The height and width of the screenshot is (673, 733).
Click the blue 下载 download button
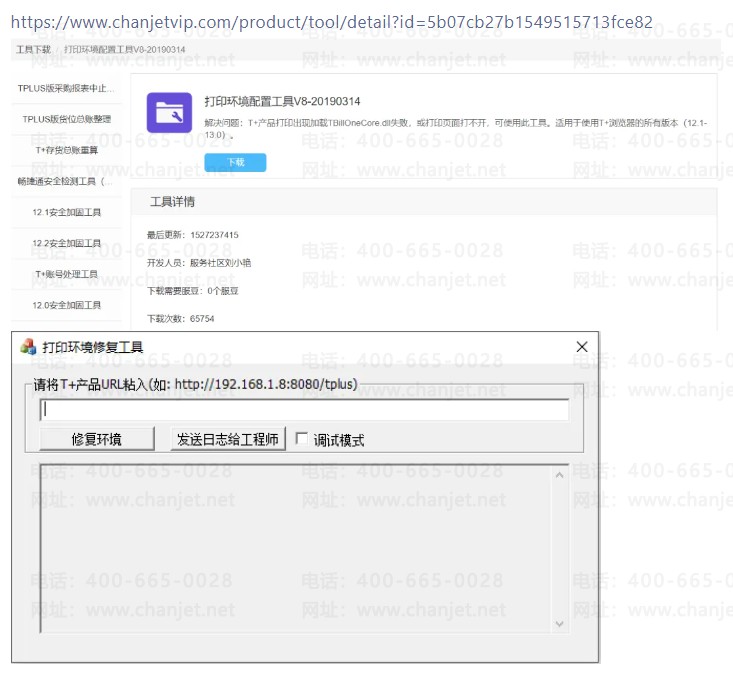tap(235, 162)
